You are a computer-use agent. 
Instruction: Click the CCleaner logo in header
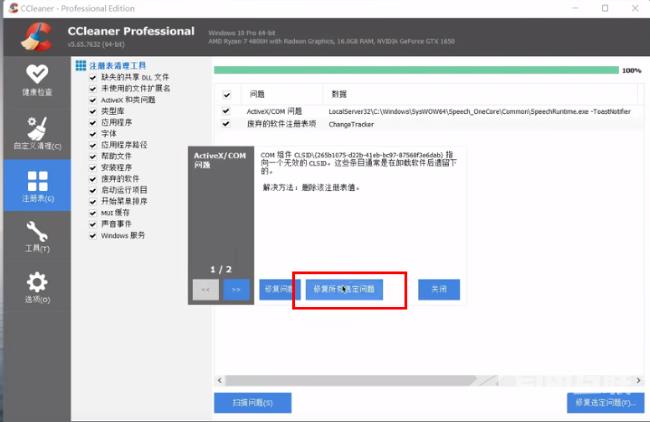(36, 37)
